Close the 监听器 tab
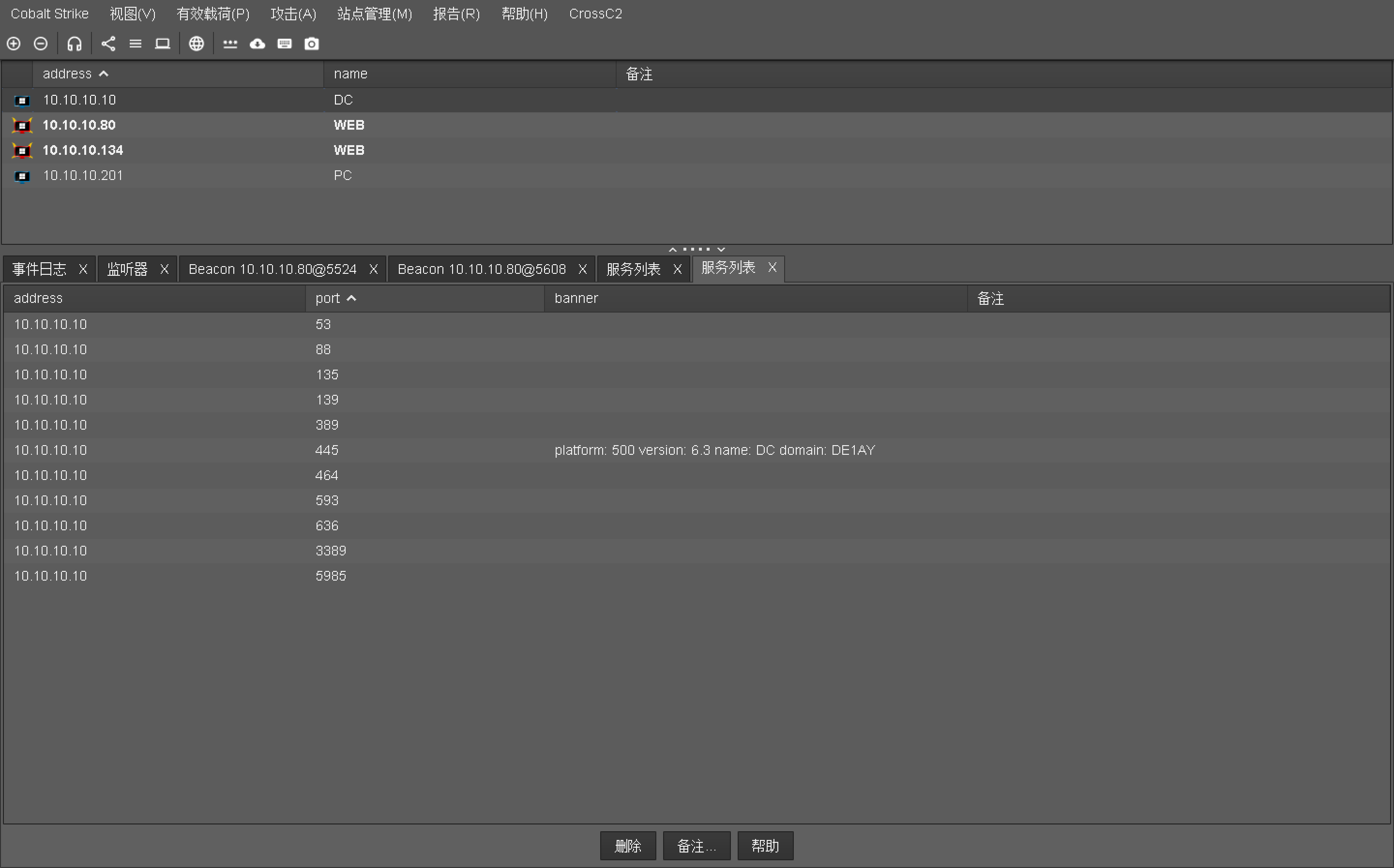Image resolution: width=1394 pixels, height=868 pixels. click(164, 269)
